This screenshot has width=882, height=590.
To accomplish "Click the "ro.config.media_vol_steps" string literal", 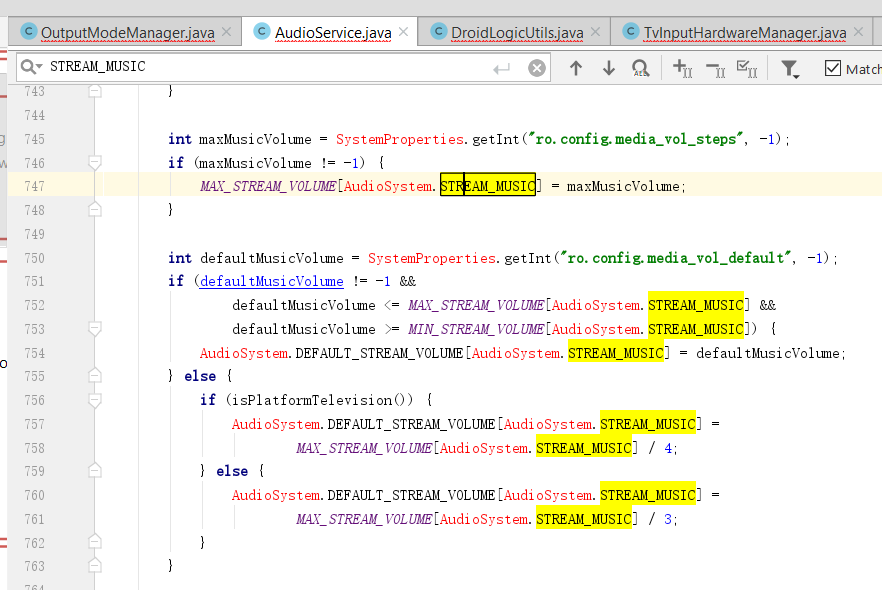I will [x=636, y=139].
